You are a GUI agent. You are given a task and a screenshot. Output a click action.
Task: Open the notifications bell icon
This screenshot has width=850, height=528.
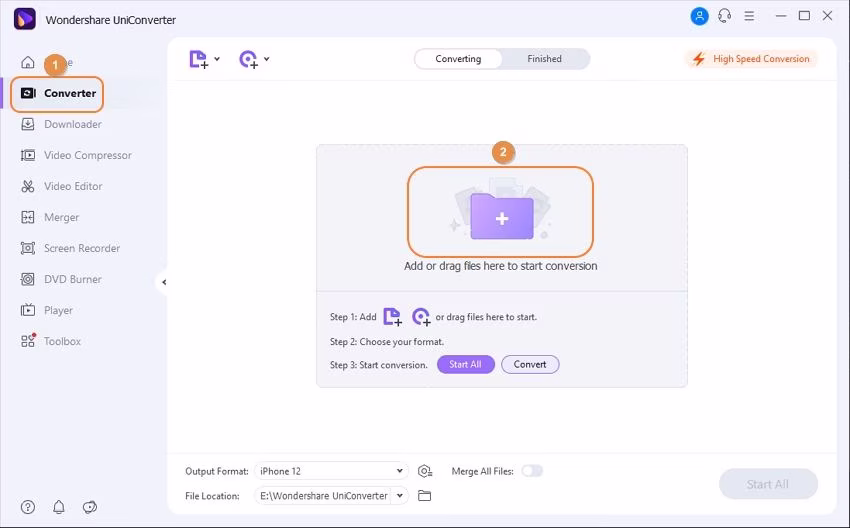59,507
